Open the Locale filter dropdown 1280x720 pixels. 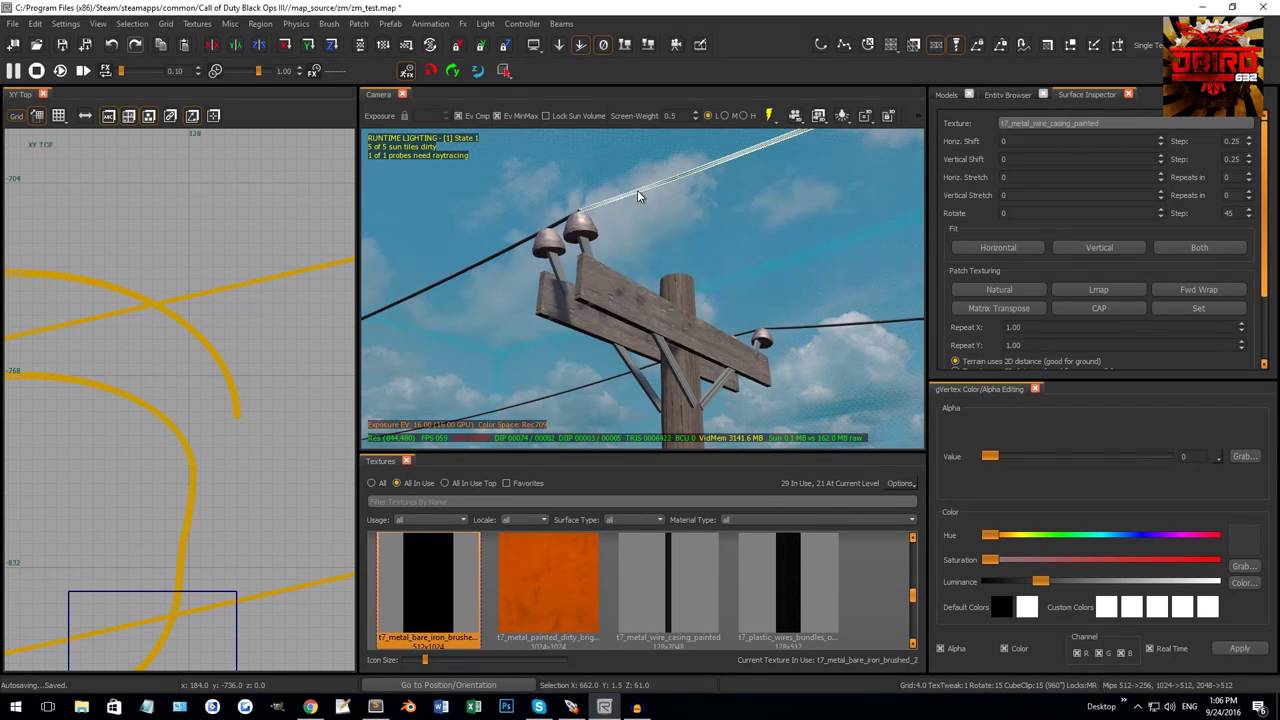coord(523,520)
